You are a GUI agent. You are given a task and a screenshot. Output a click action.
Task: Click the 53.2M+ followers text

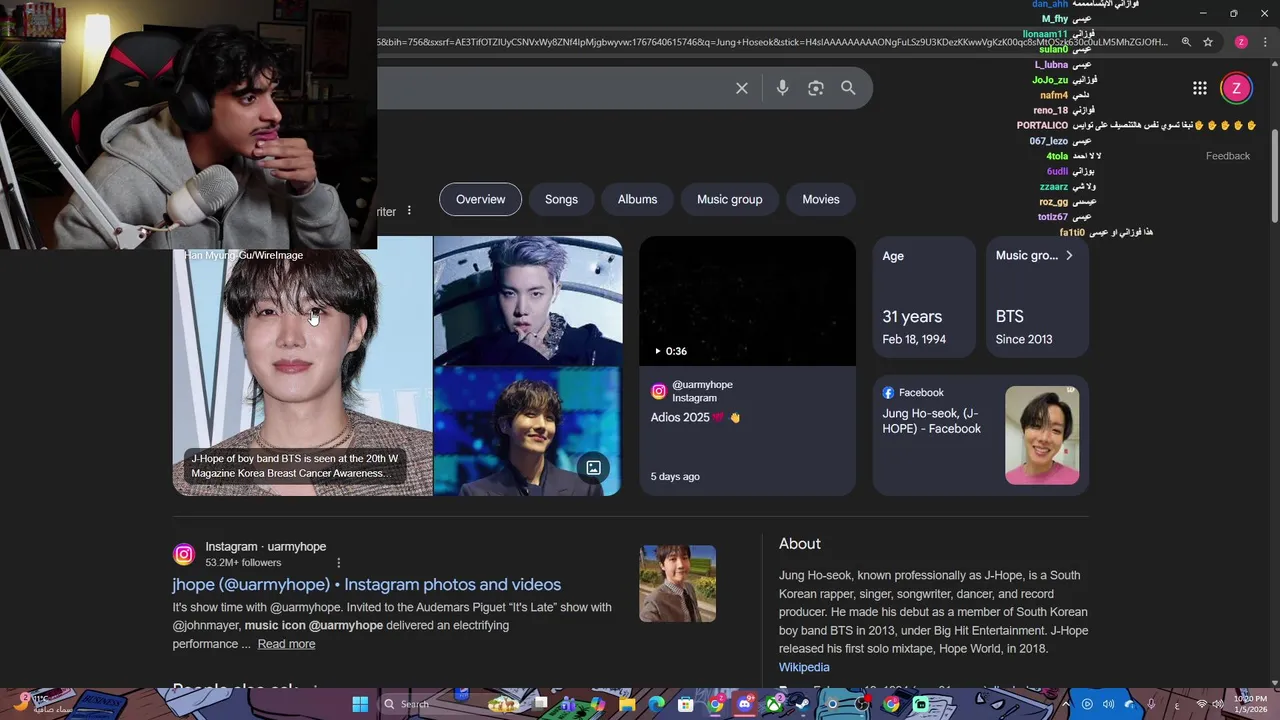click(x=243, y=563)
